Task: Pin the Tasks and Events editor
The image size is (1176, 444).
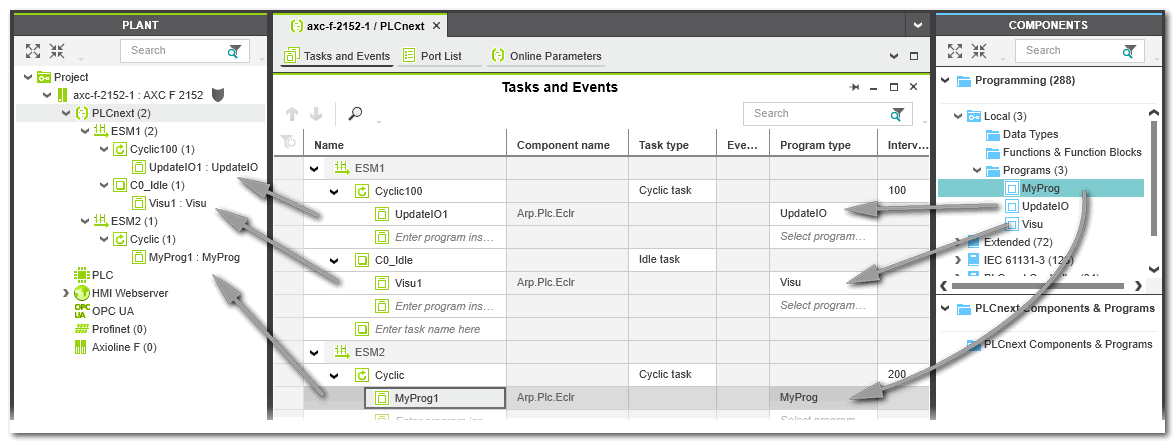Action: click(x=855, y=88)
